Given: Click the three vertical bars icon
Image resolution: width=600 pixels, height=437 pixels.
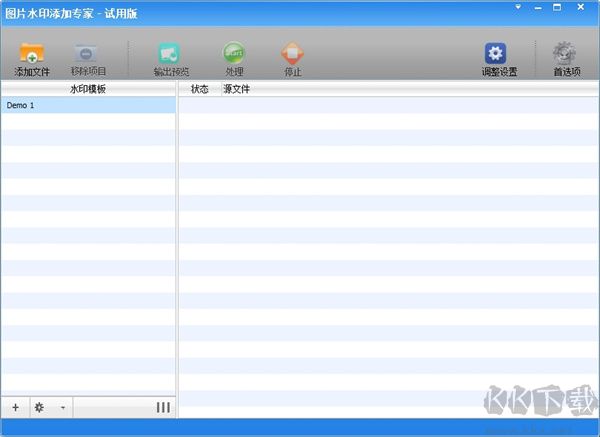Looking at the screenshot, I should pyautogui.click(x=163, y=408).
